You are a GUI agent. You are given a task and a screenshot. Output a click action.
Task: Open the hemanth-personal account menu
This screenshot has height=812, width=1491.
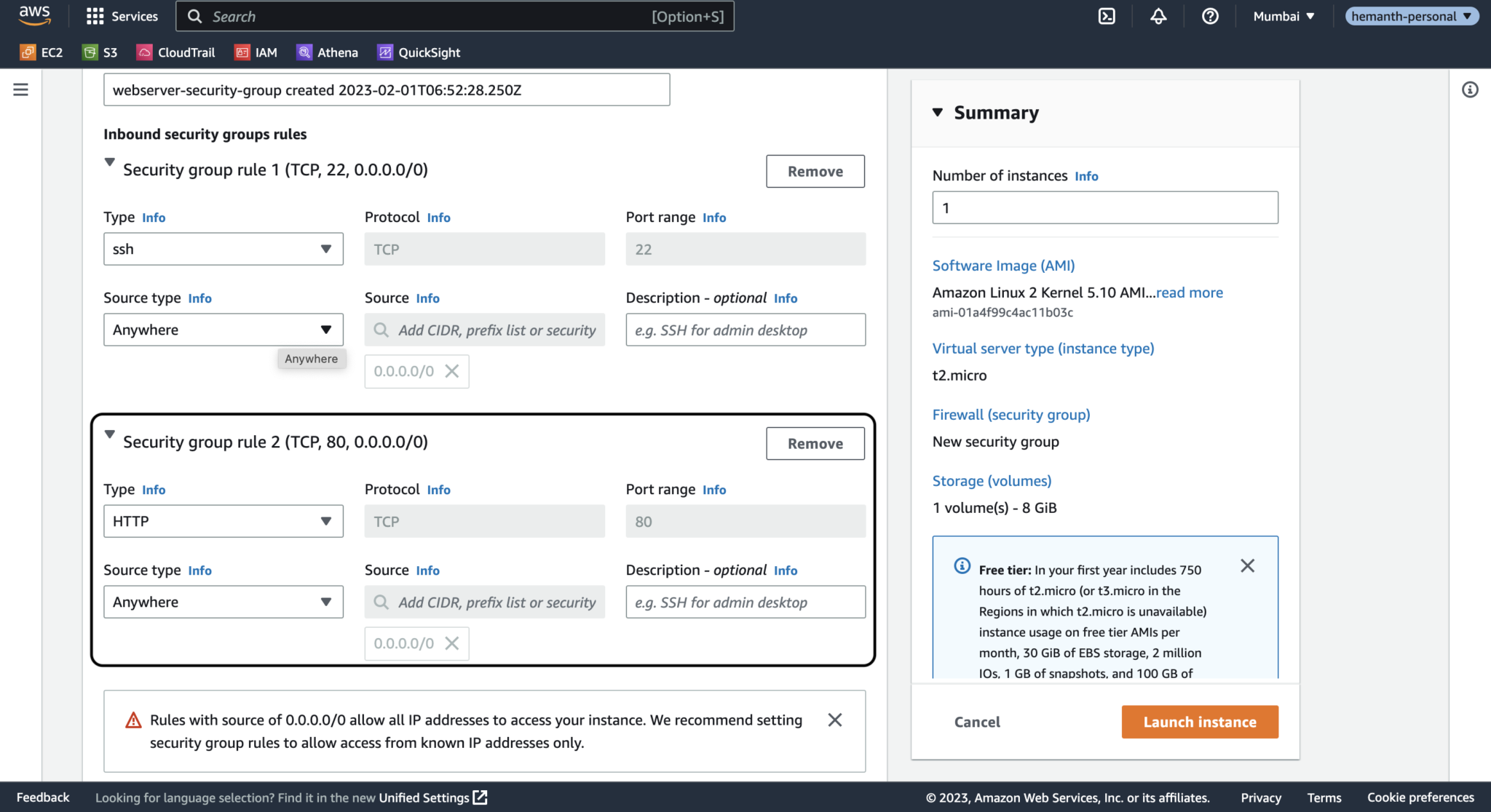[x=1410, y=16]
